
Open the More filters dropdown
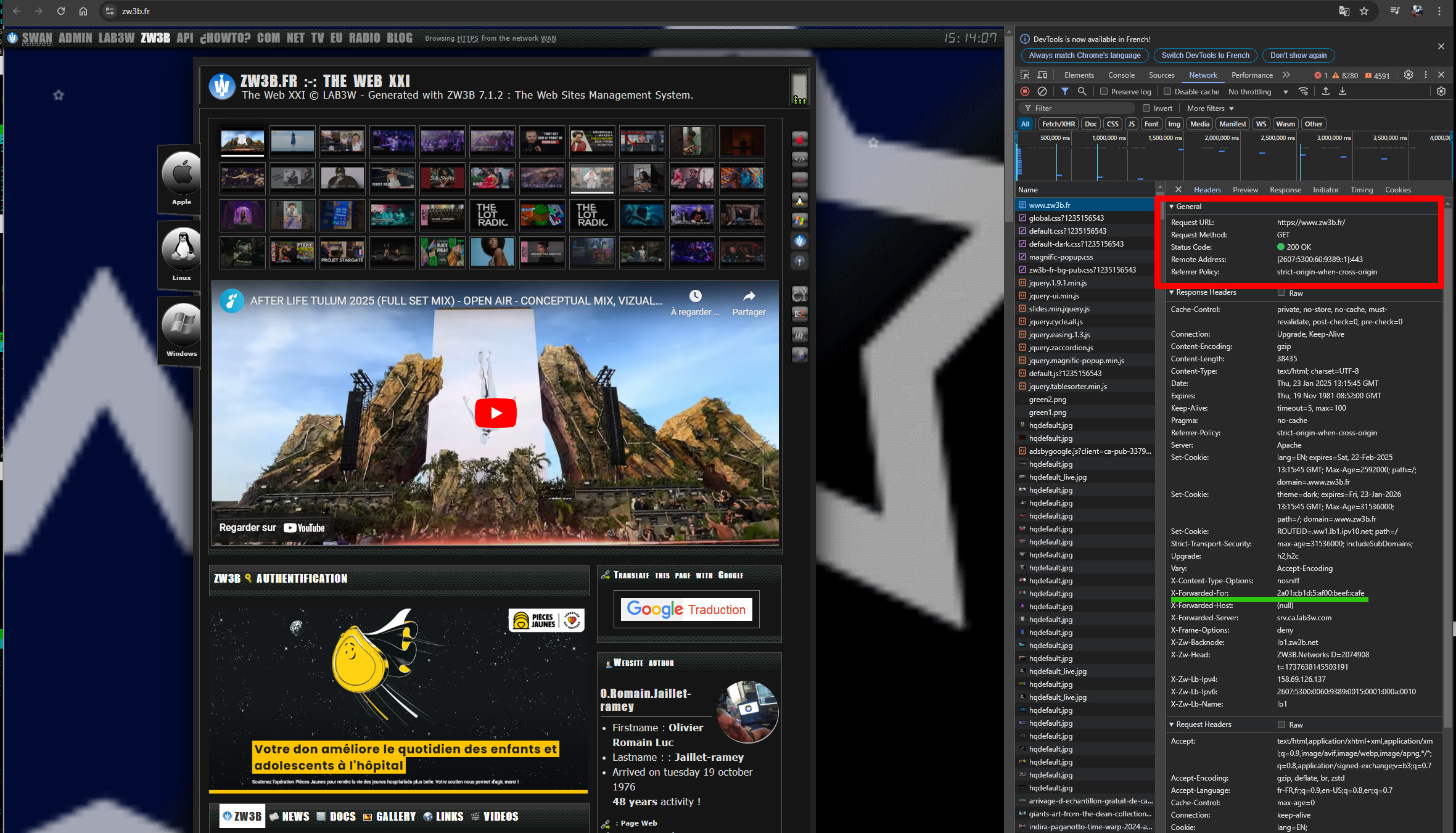click(1211, 109)
